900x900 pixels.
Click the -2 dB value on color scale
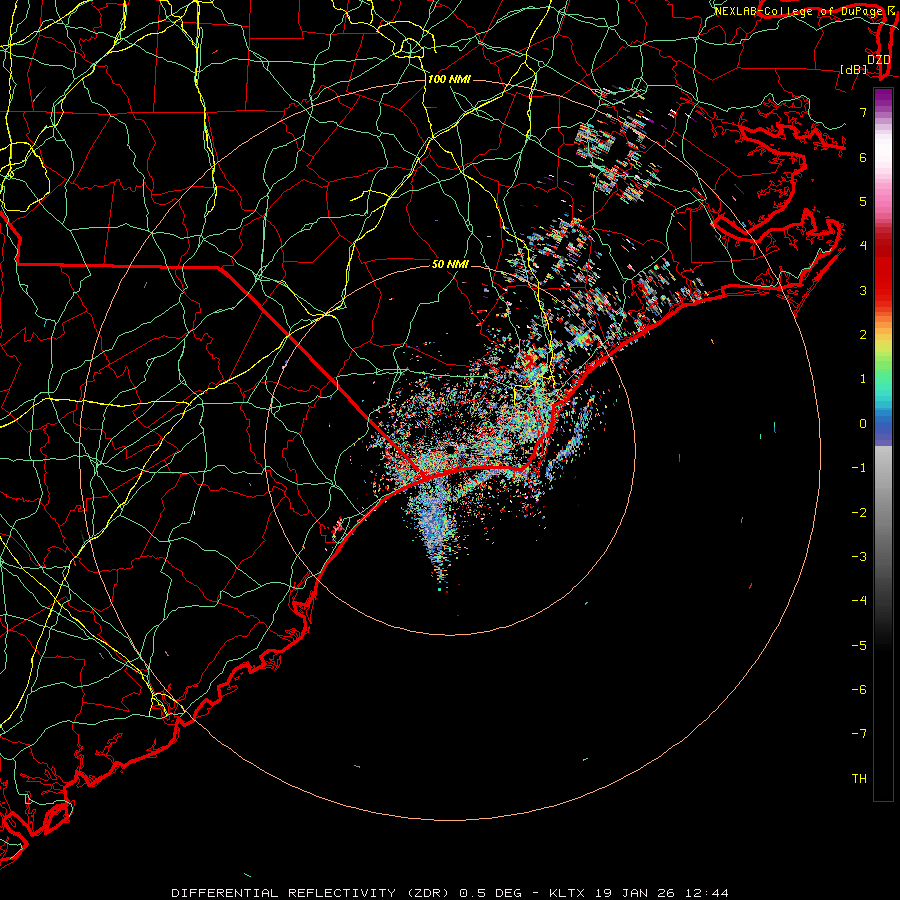[859, 513]
